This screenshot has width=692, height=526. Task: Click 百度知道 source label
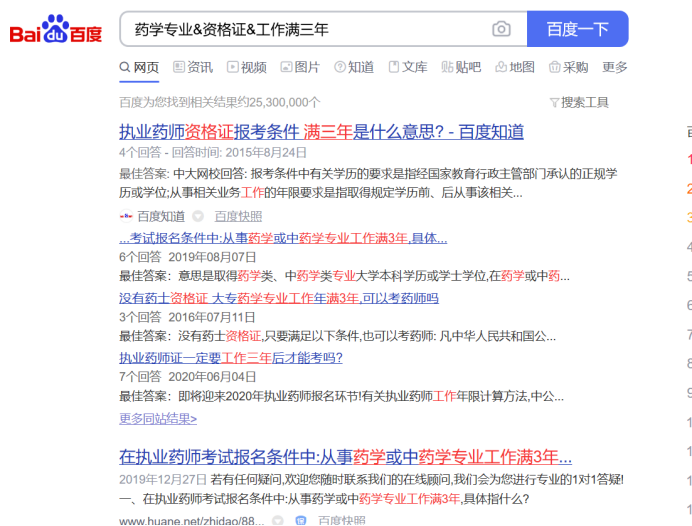pyautogui.click(x=161, y=216)
